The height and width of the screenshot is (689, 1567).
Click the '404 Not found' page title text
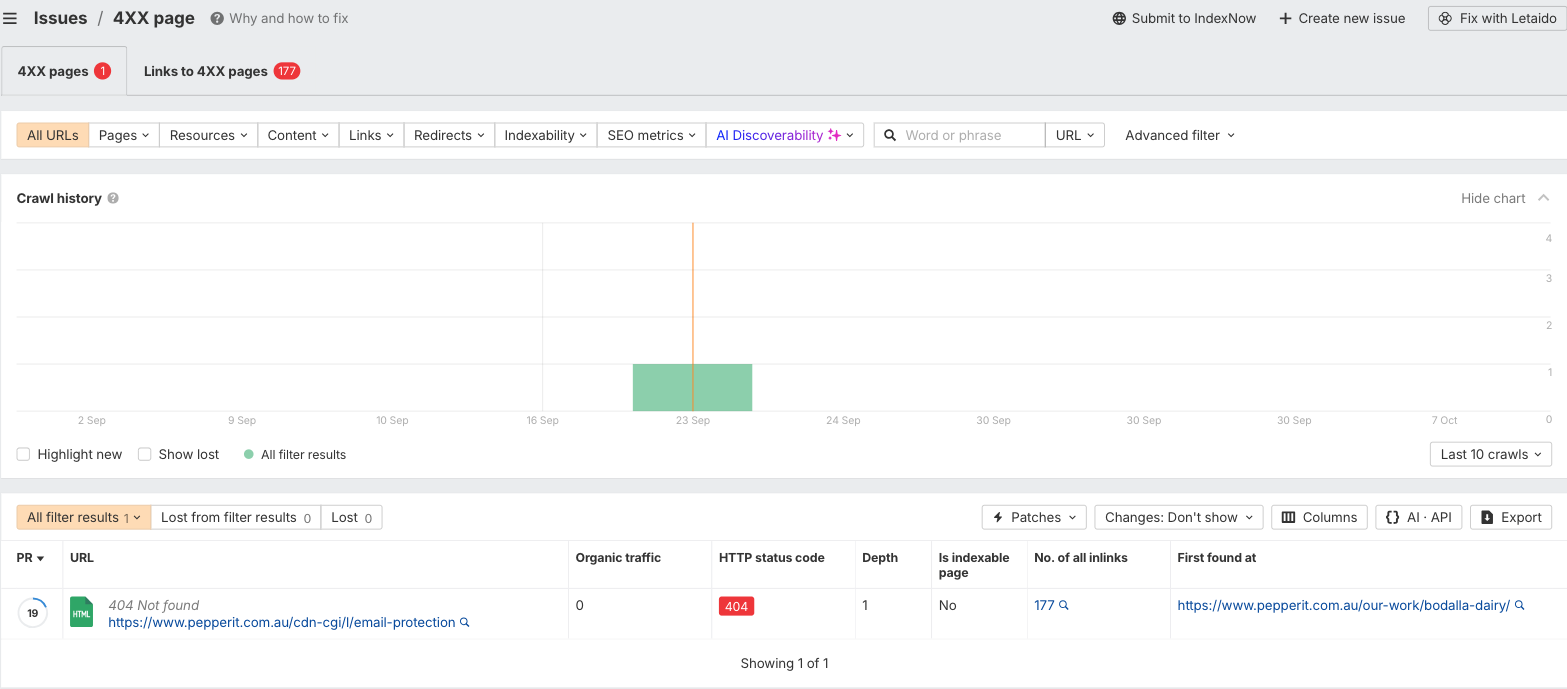pos(154,605)
